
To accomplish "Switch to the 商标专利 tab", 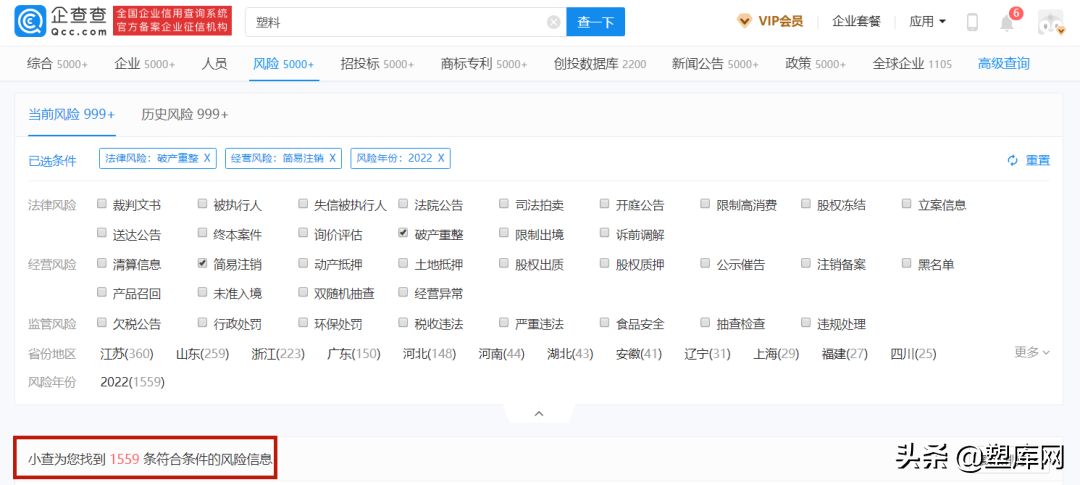I will coord(484,64).
